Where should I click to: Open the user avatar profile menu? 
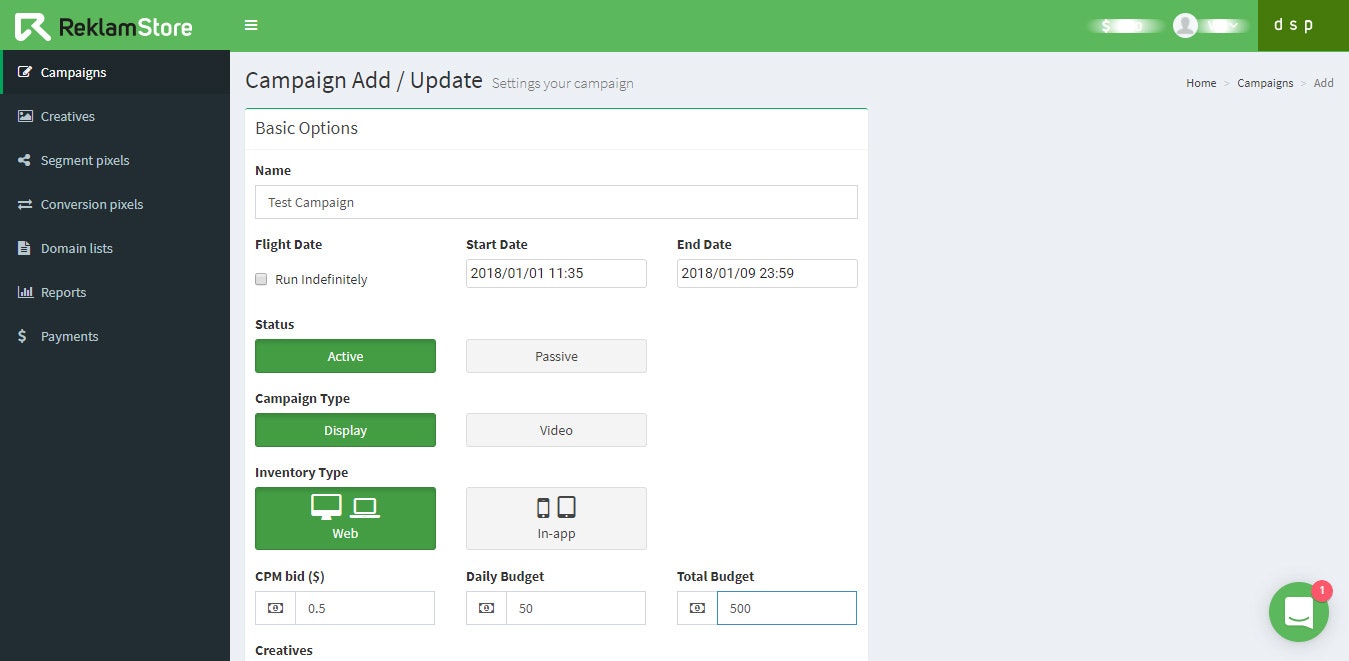pyautogui.click(x=1185, y=26)
